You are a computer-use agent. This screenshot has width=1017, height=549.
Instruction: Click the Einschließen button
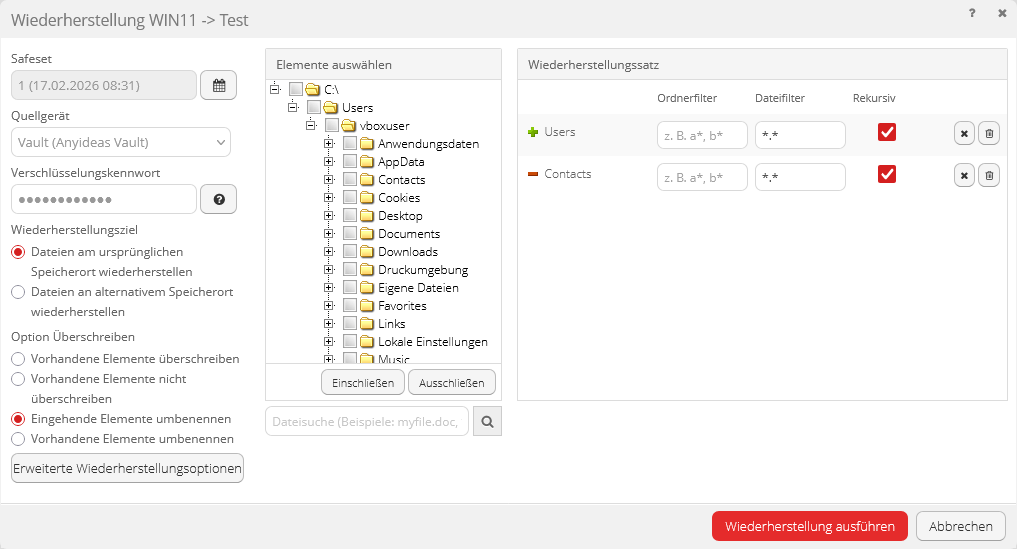pyautogui.click(x=362, y=382)
